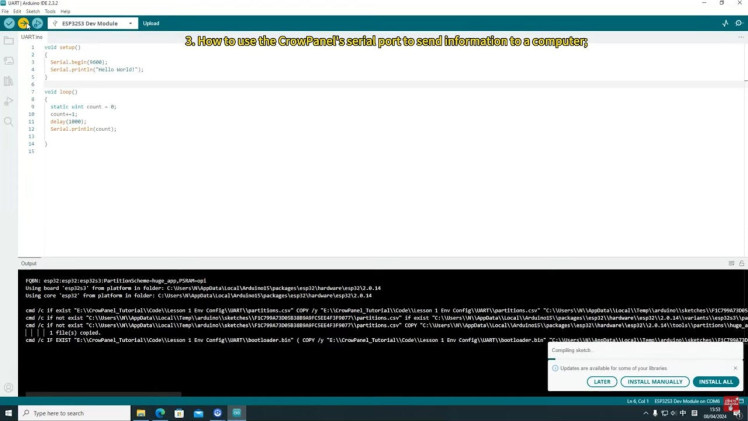Select the UART.ino editor tab
Viewport: 748px width, 421px height.
tap(31, 37)
